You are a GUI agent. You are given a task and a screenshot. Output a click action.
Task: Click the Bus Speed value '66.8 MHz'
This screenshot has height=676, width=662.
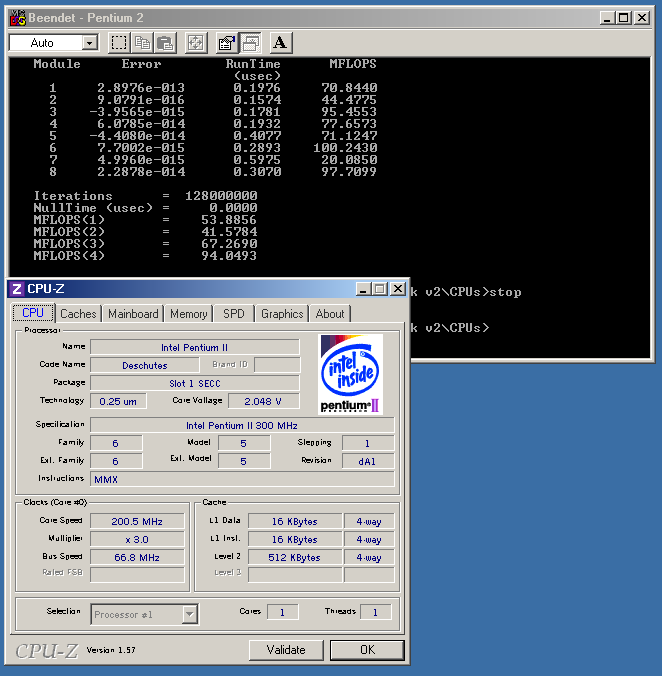coord(137,557)
